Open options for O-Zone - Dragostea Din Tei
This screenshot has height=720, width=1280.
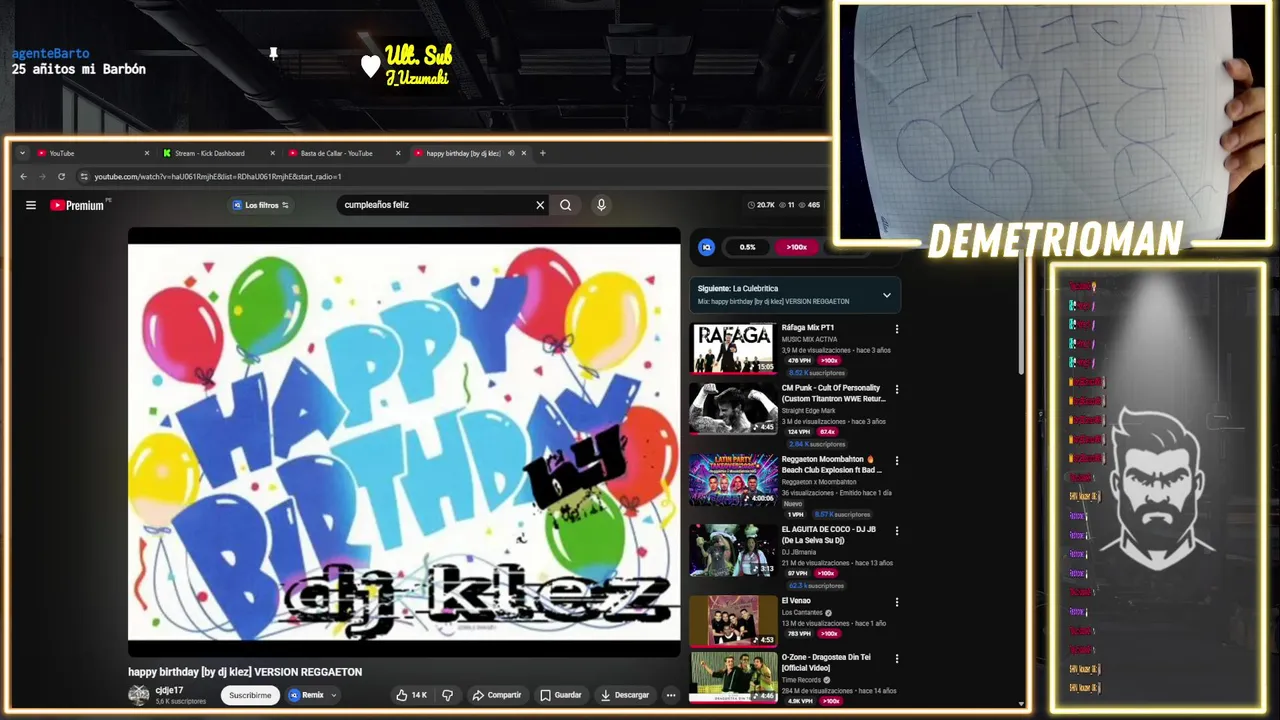(896, 658)
